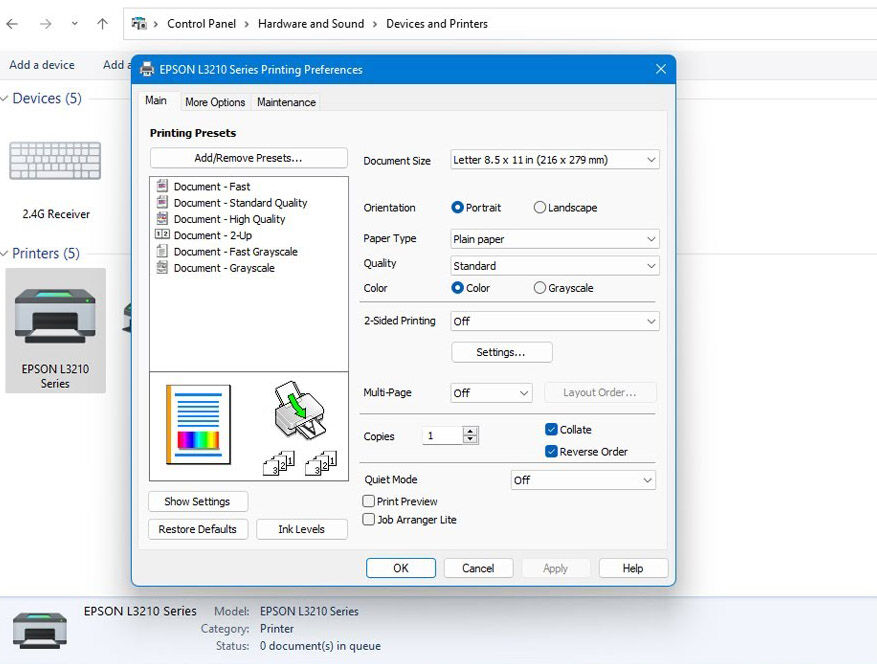Select Landscape orientation

coord(539,208)
